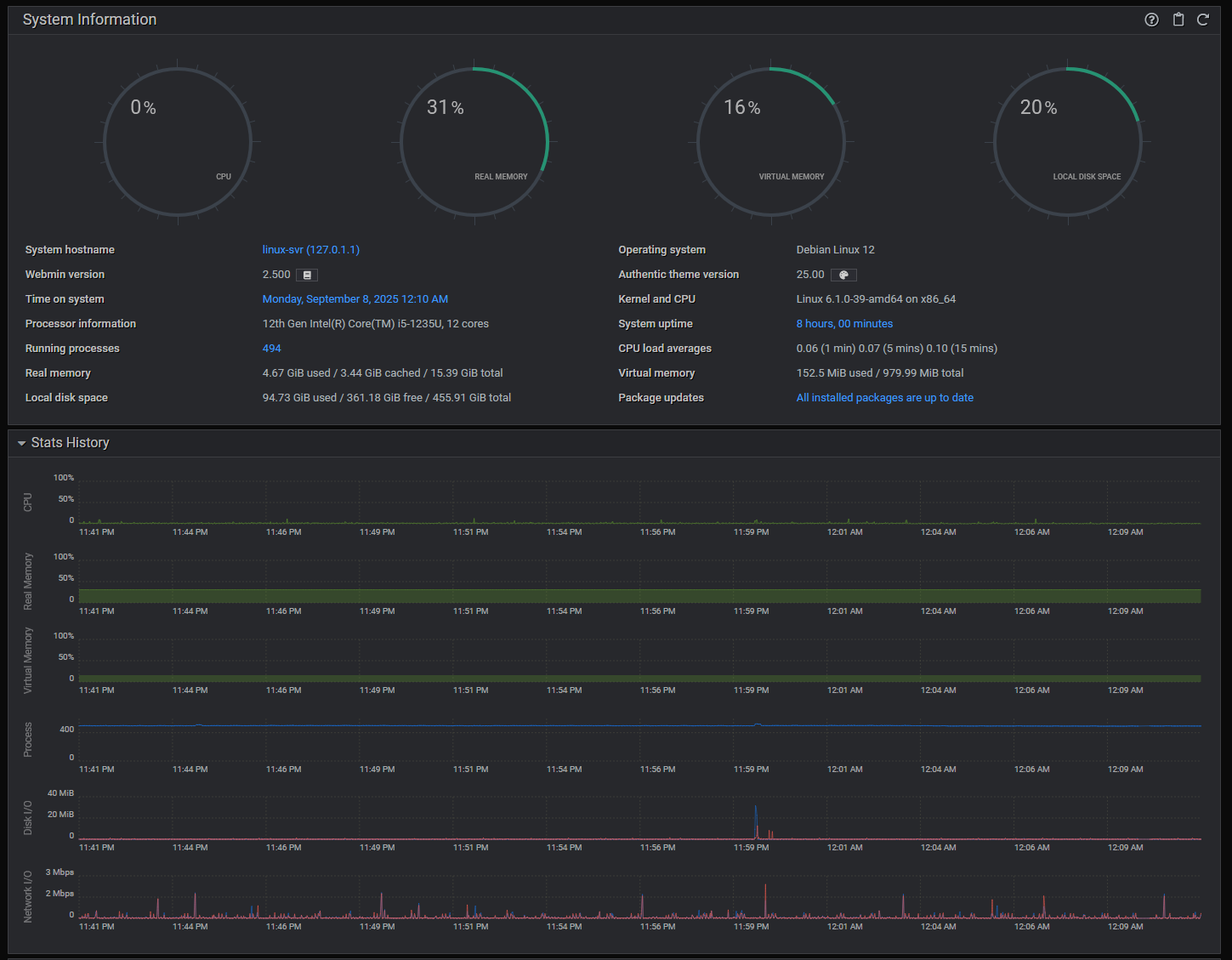Image resolution: width=1232 pixels, height=960 pixels.
Task: Open the system uptime link
Action: tap(844, 324)
